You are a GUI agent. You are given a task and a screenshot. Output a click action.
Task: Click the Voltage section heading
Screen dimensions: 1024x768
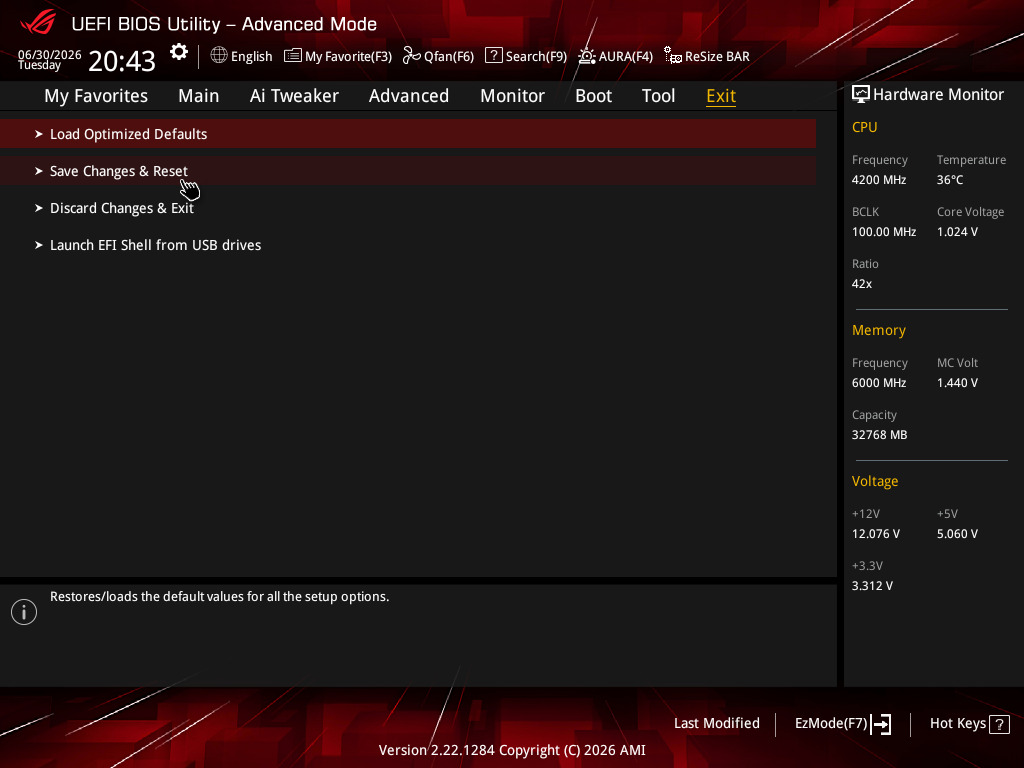pyautogui.click(x=875, y=481)
